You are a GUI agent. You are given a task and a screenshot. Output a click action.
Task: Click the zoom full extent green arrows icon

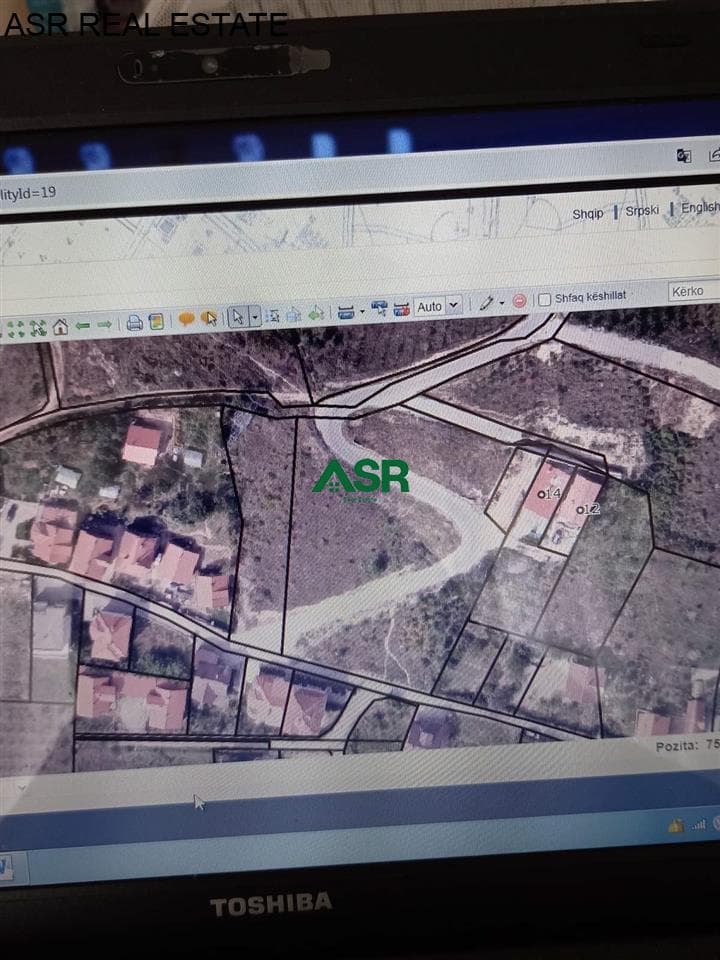point(16,329)
